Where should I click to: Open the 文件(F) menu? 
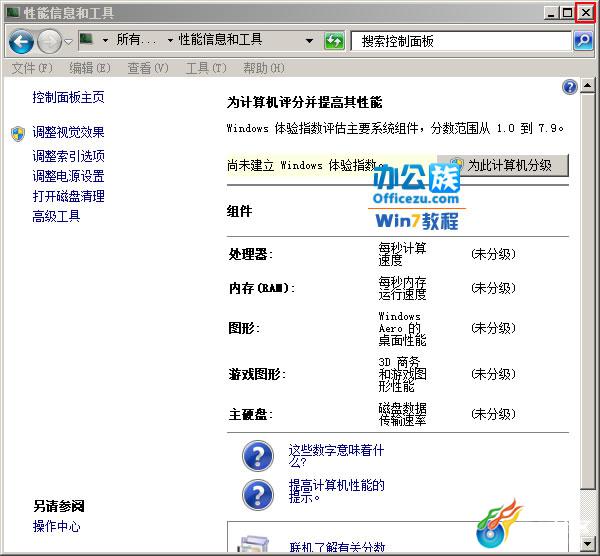click(x=32, y=68)
